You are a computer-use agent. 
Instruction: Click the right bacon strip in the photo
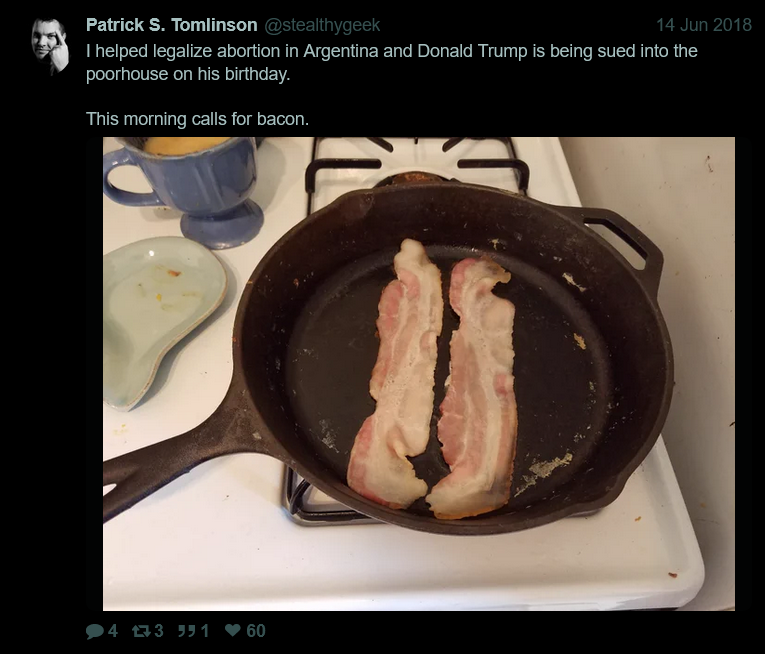coord(476,388)
